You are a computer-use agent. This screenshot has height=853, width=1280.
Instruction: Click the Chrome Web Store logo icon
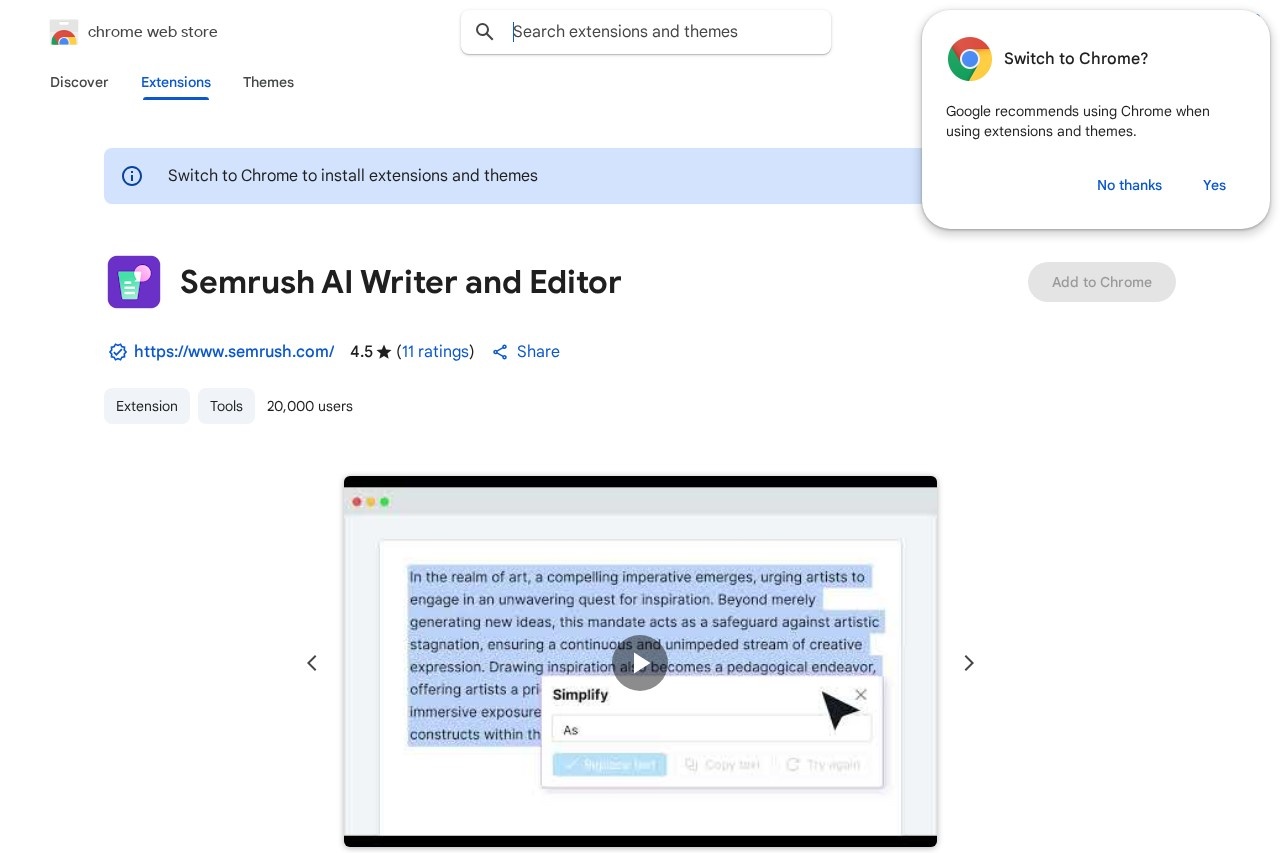pyautogui.click(x=64, y=32)
